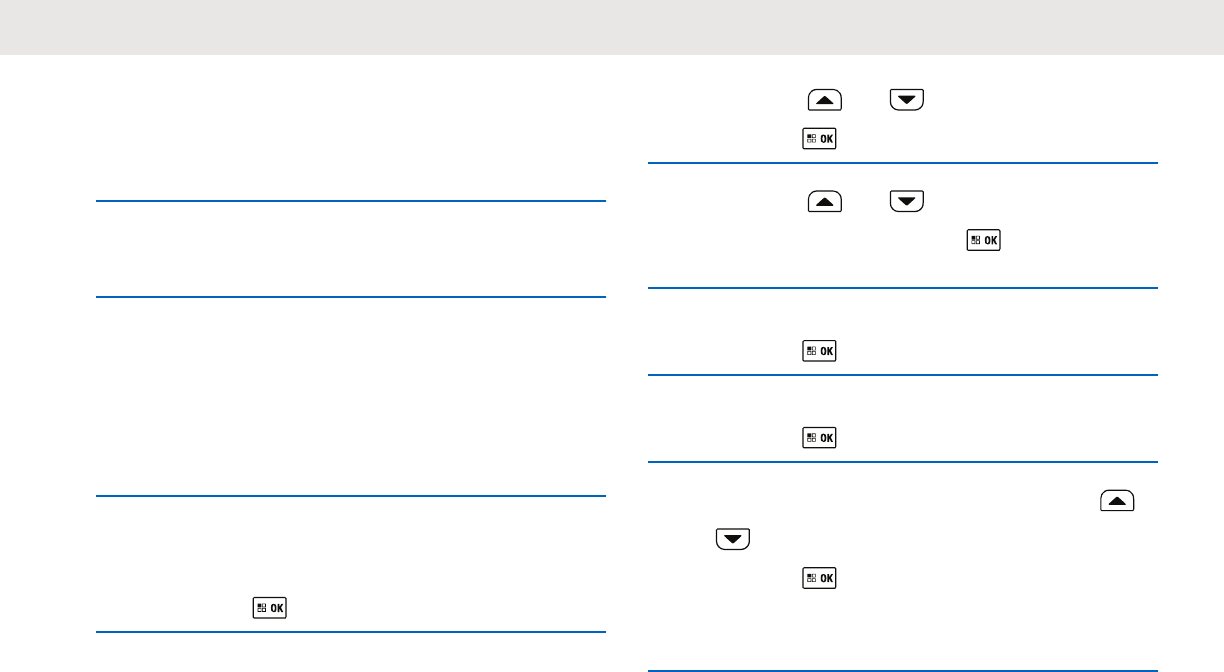Click the last blue divider in the left column

351,632
